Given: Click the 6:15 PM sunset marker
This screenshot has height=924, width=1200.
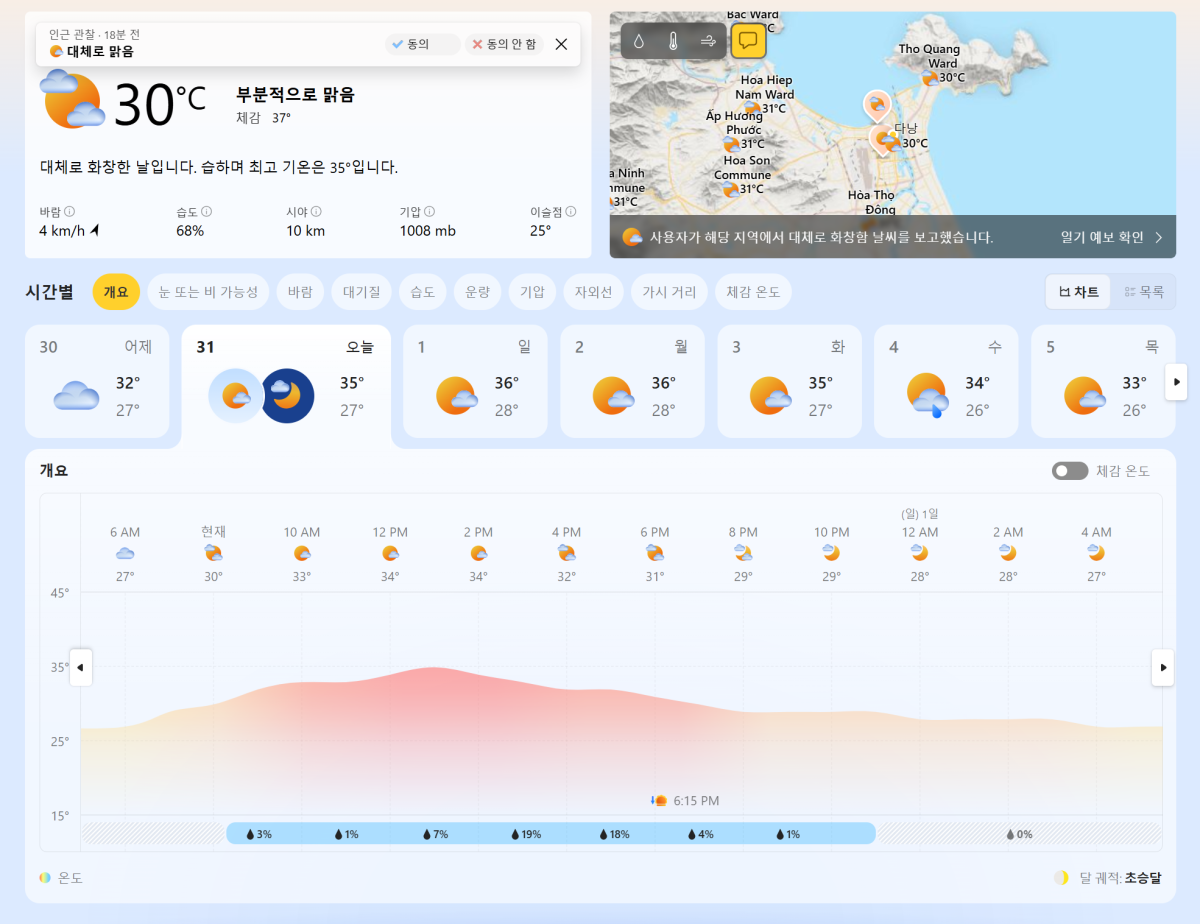Looking at the screenshot, I should pos(685,801).
